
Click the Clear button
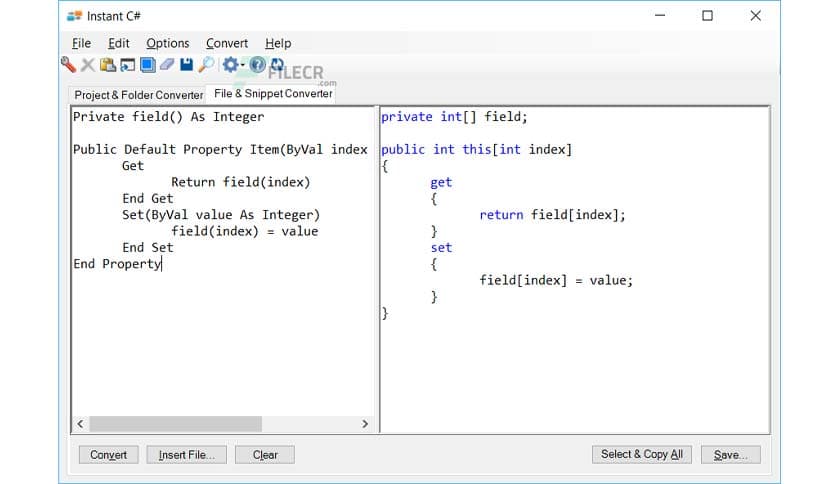[265, 455]
